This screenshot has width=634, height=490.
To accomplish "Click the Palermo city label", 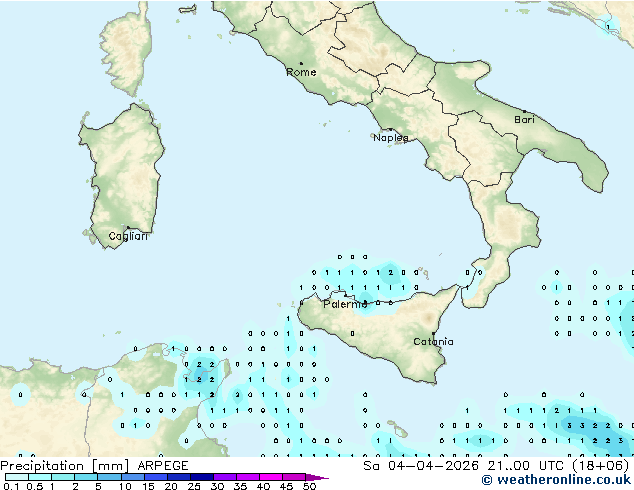I will (x=345, y=304).
